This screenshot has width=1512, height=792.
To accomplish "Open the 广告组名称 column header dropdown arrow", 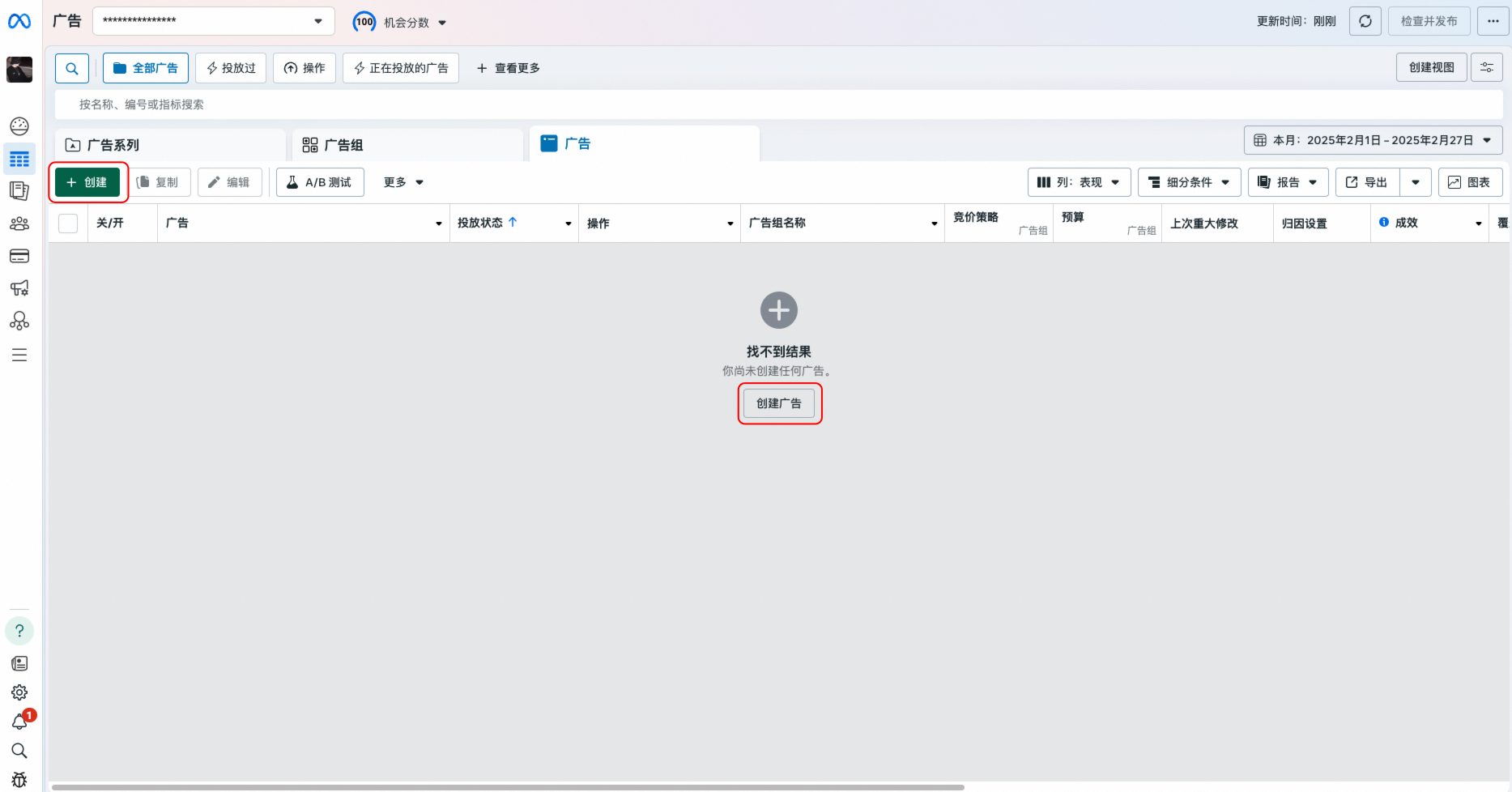I will [935, 224].
